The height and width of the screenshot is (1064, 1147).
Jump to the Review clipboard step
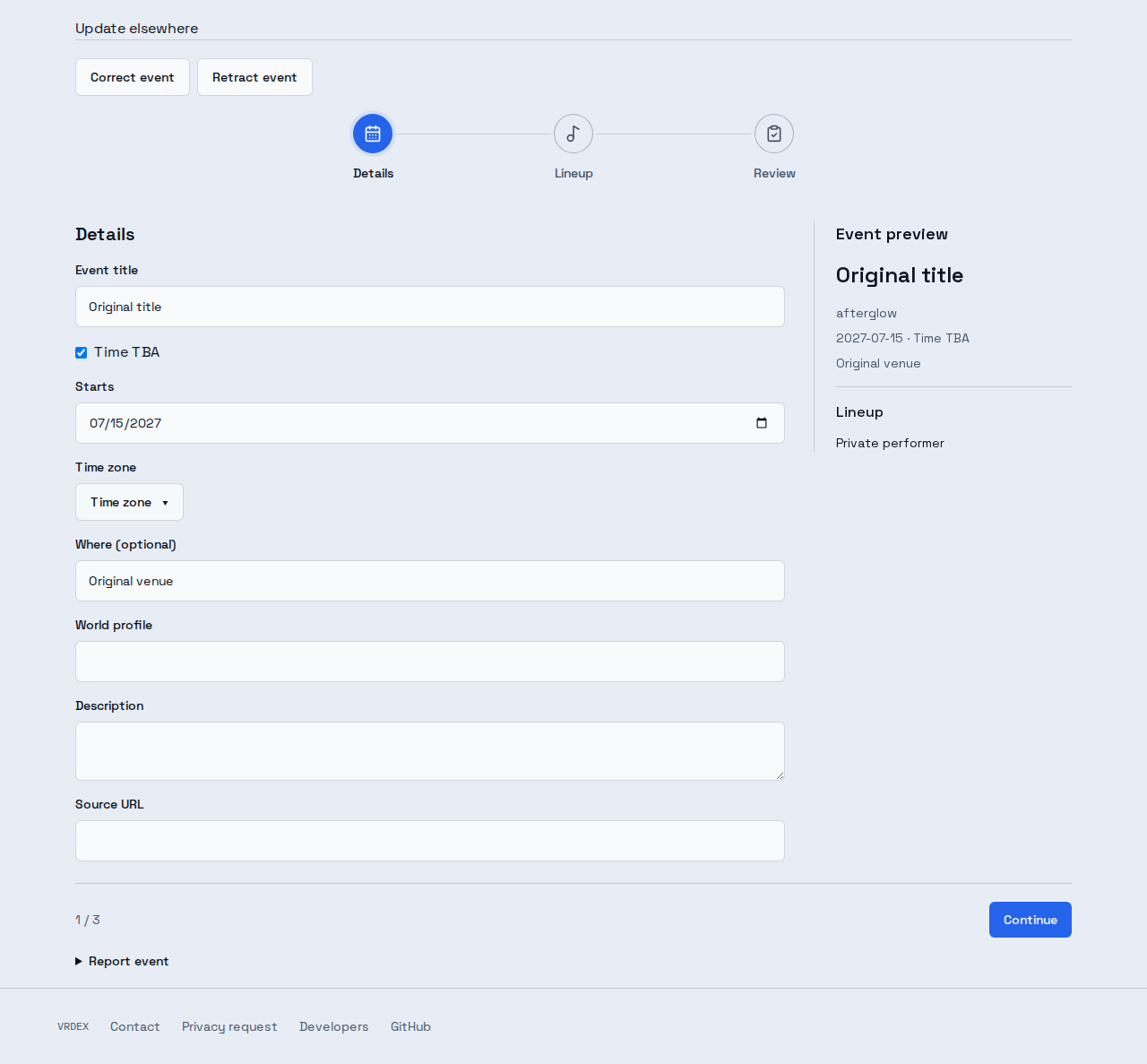point(774,134)
